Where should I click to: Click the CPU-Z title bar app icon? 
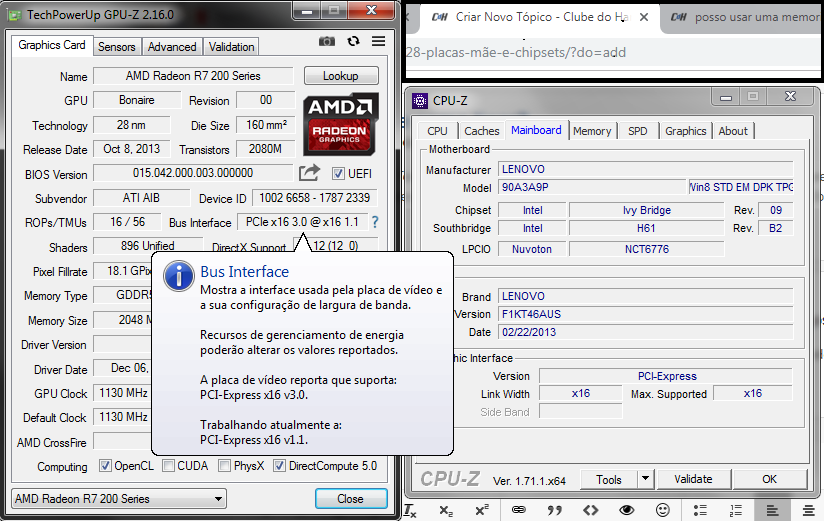tap(419, 100)
